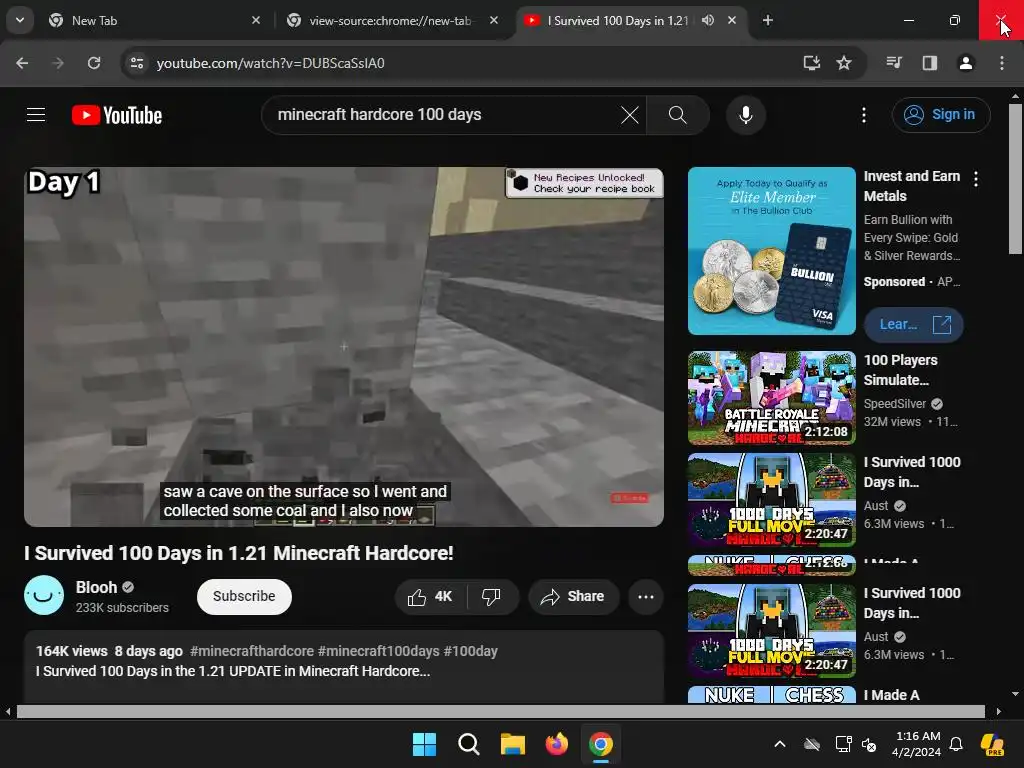Share the video

(573, 597)
